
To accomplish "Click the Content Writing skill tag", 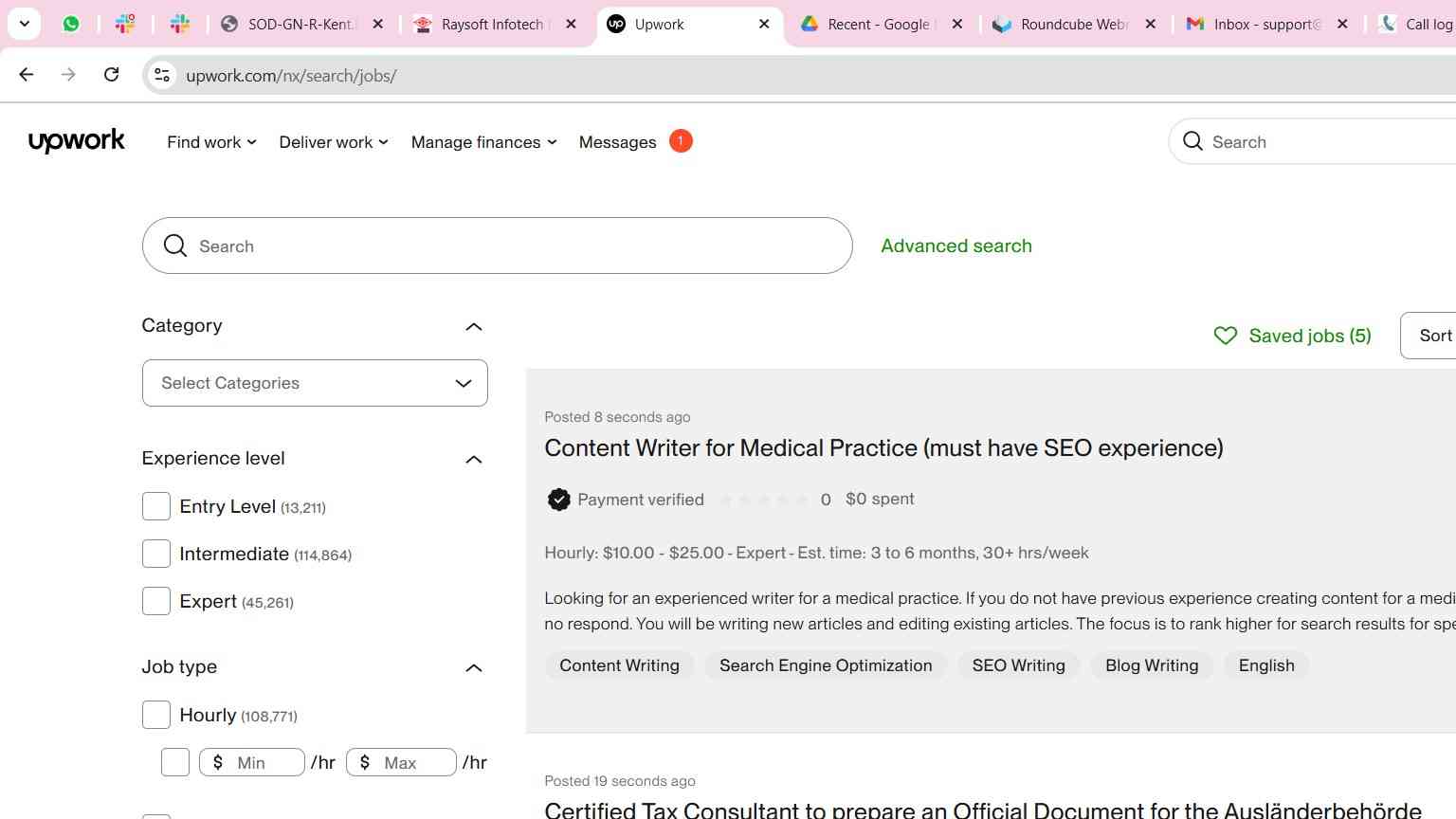I will [x=619, y=665].
